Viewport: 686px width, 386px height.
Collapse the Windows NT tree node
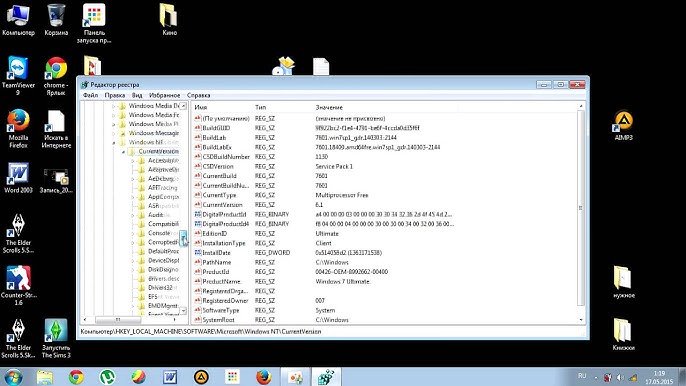pos(114,143)
